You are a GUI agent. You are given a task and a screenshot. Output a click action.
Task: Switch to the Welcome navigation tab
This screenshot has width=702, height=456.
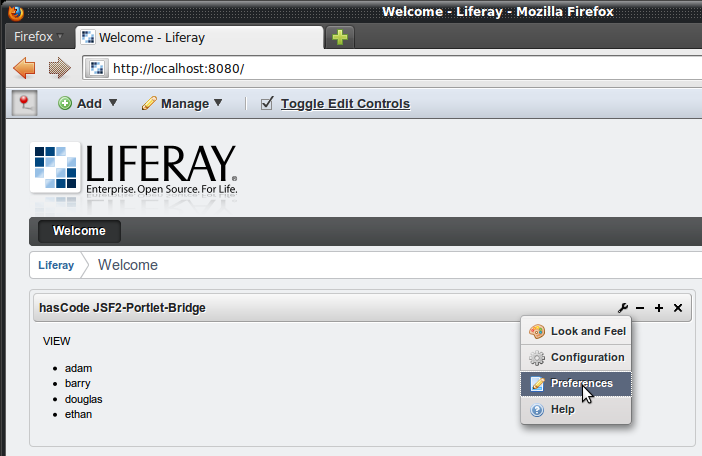(79, 231)
